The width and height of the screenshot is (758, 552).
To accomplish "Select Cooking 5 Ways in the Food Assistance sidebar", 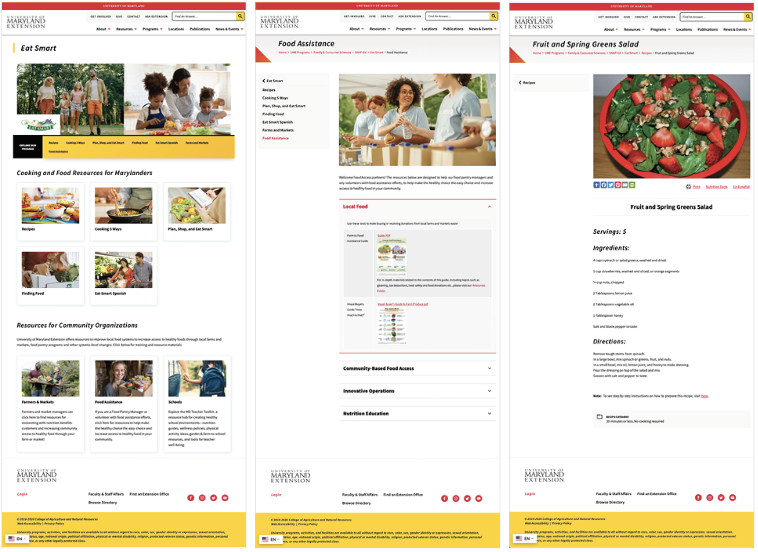I will [x=275, y=98].
